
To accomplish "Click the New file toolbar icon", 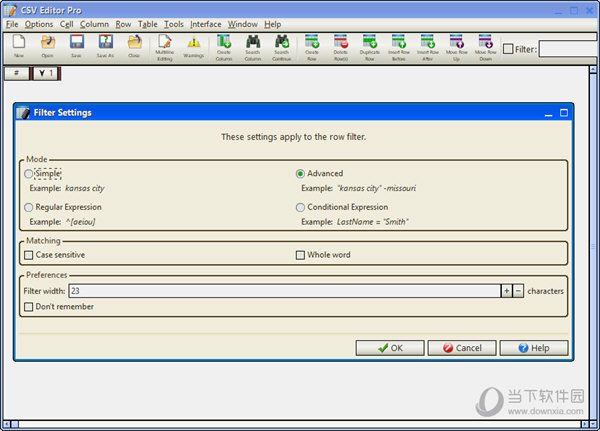I will click(x=19, y=46).
